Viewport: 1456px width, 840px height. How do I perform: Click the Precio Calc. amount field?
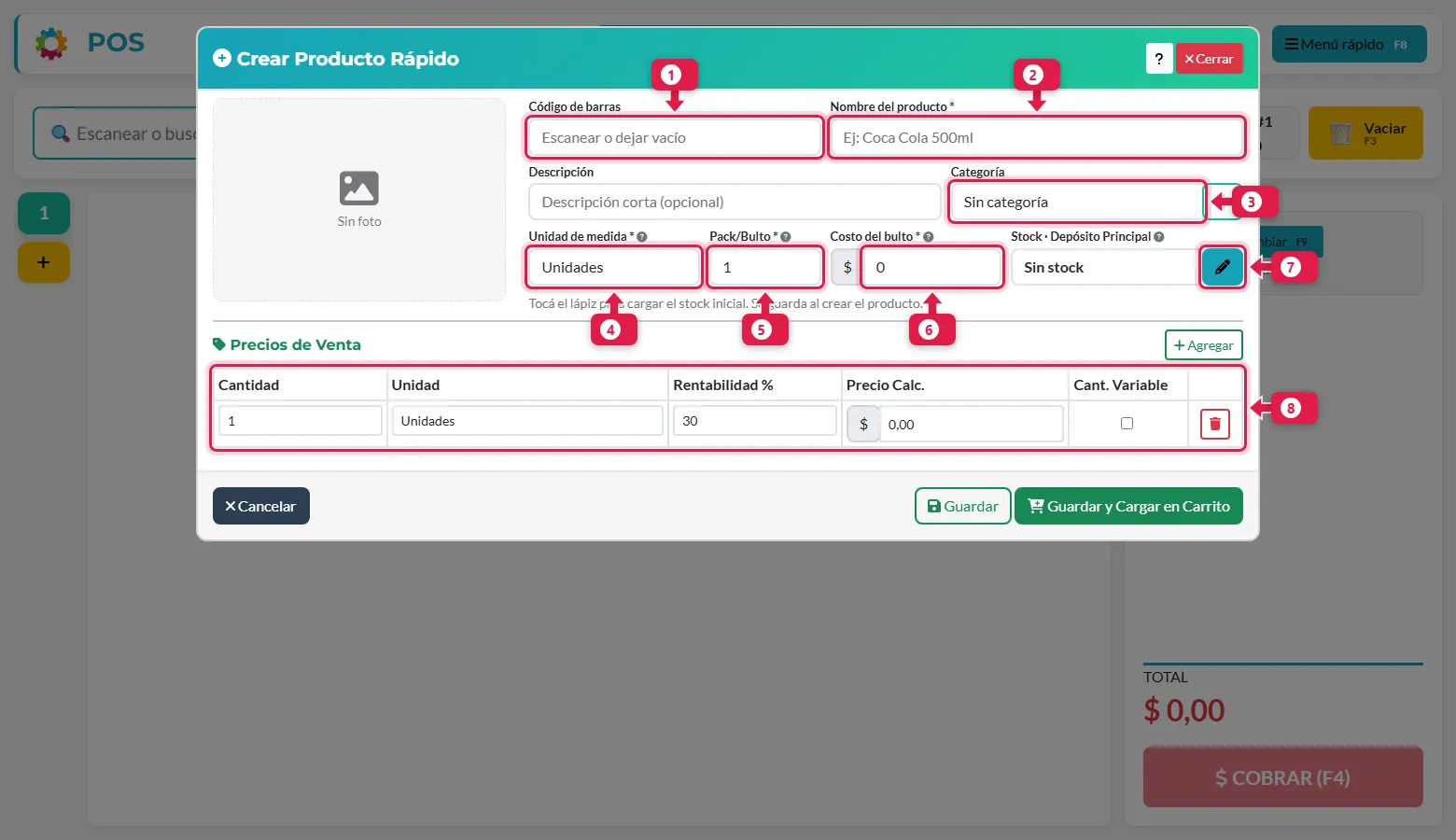[972, 424]
